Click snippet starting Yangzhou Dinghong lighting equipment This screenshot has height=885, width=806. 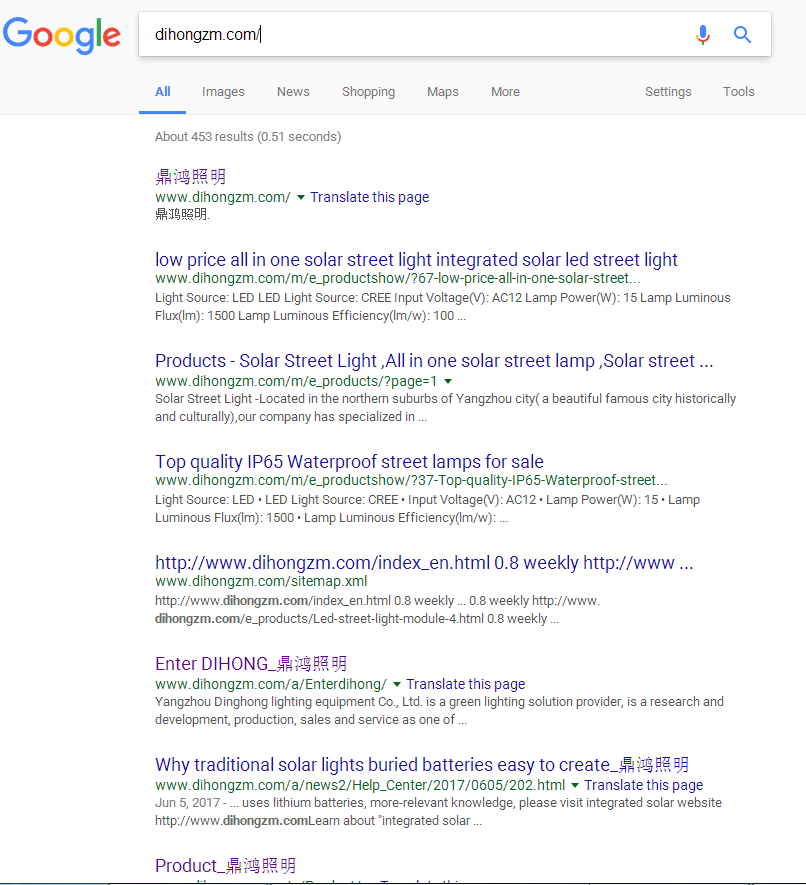pos(439,711)
